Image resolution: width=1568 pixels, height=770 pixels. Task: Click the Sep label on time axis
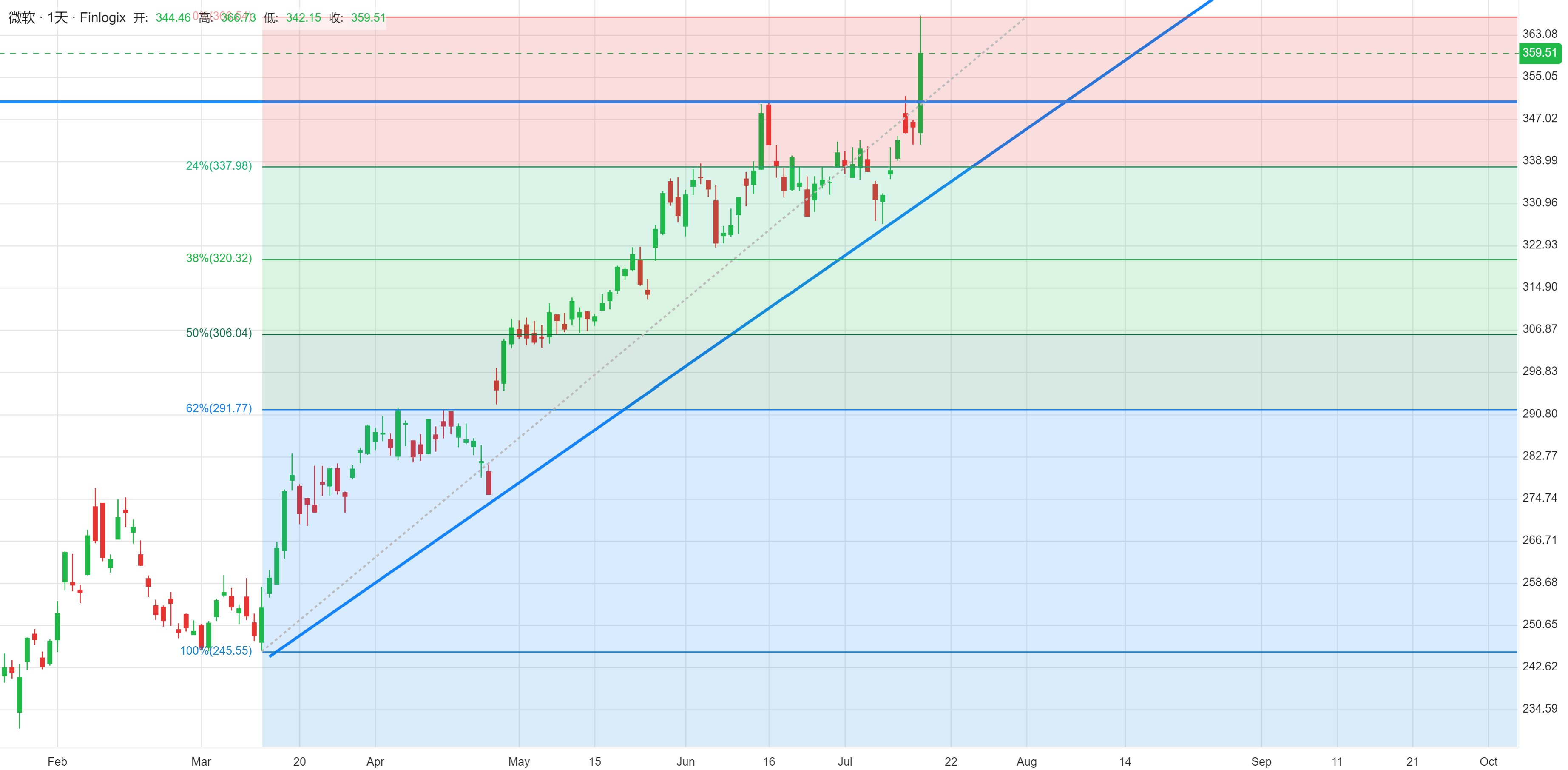[x=1261, y=762]
